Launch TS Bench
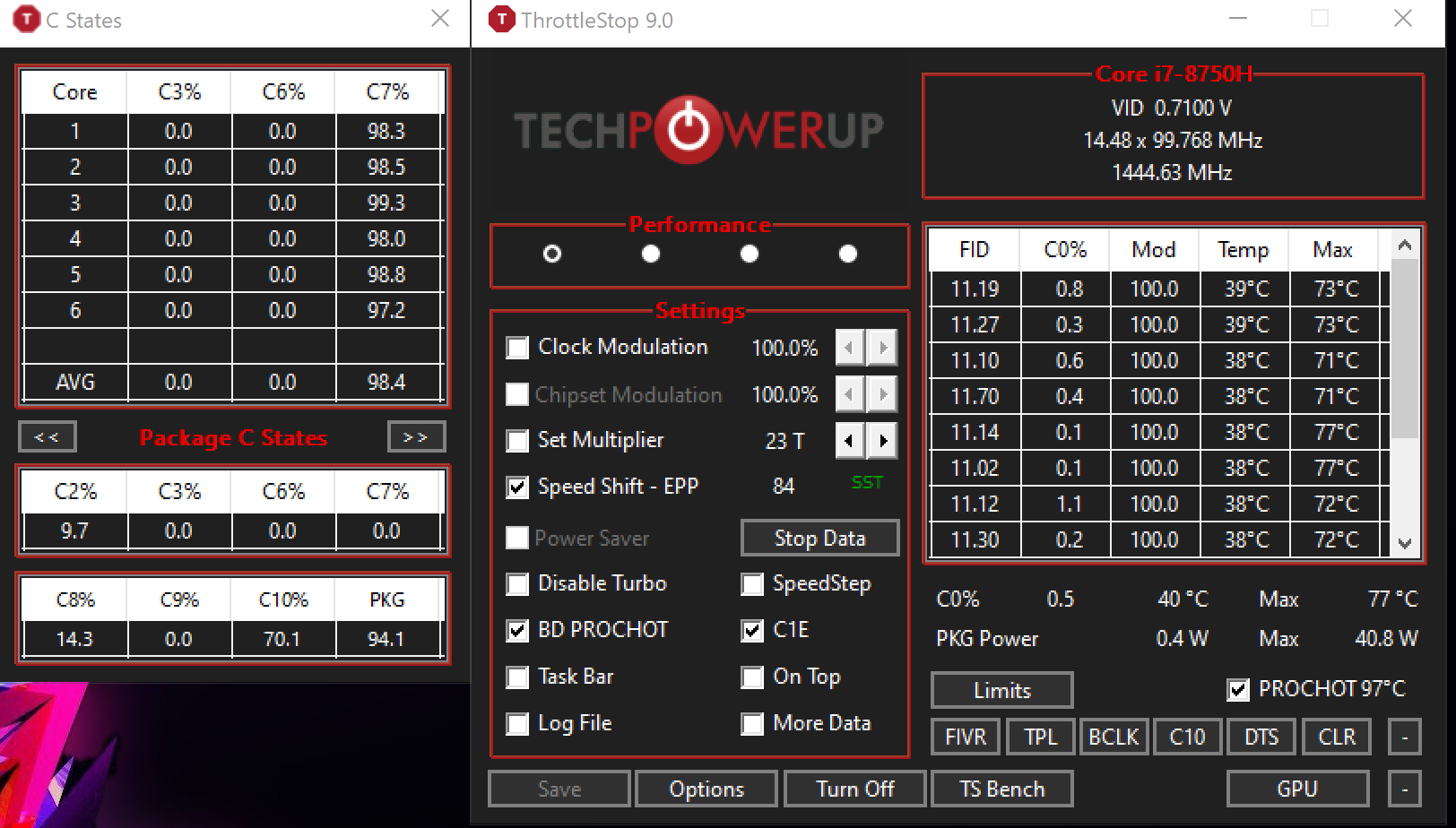The image size is (1456, 828). tap(1002, 789)
